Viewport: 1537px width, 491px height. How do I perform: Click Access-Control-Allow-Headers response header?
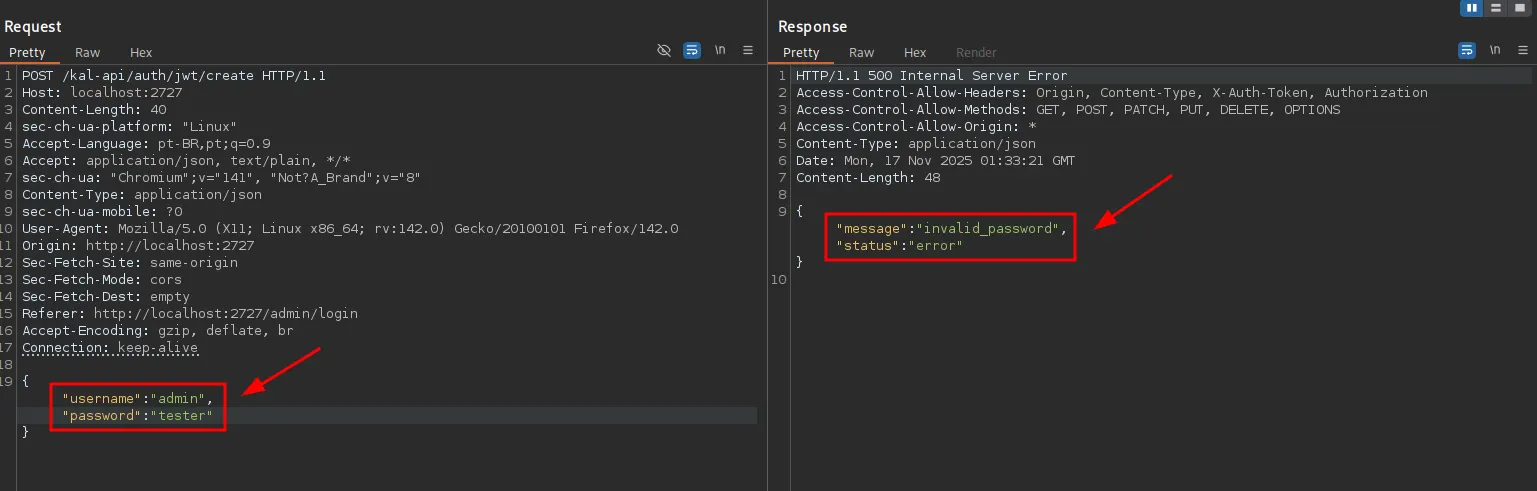point(1112,93)
